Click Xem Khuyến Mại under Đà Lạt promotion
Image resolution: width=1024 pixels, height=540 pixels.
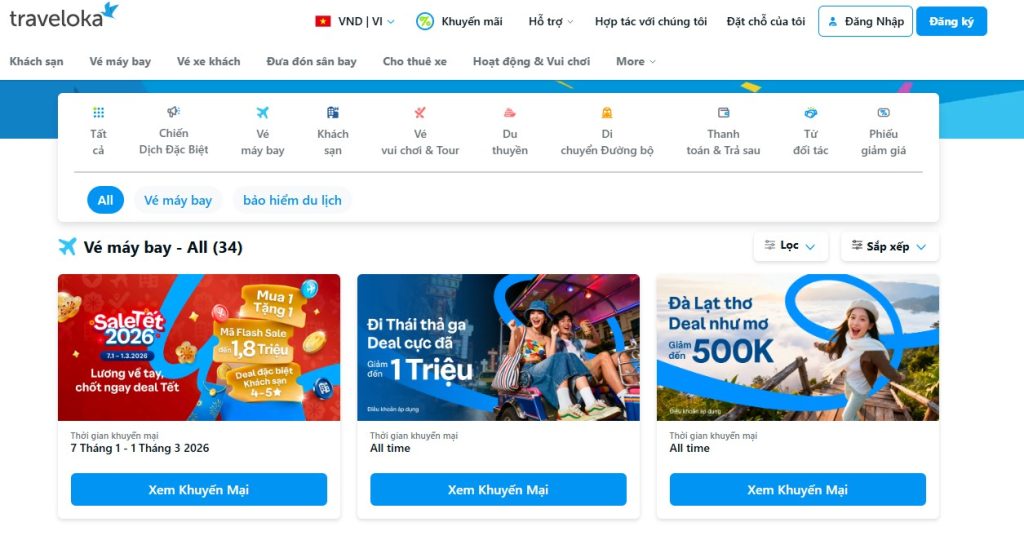[797, 490]
